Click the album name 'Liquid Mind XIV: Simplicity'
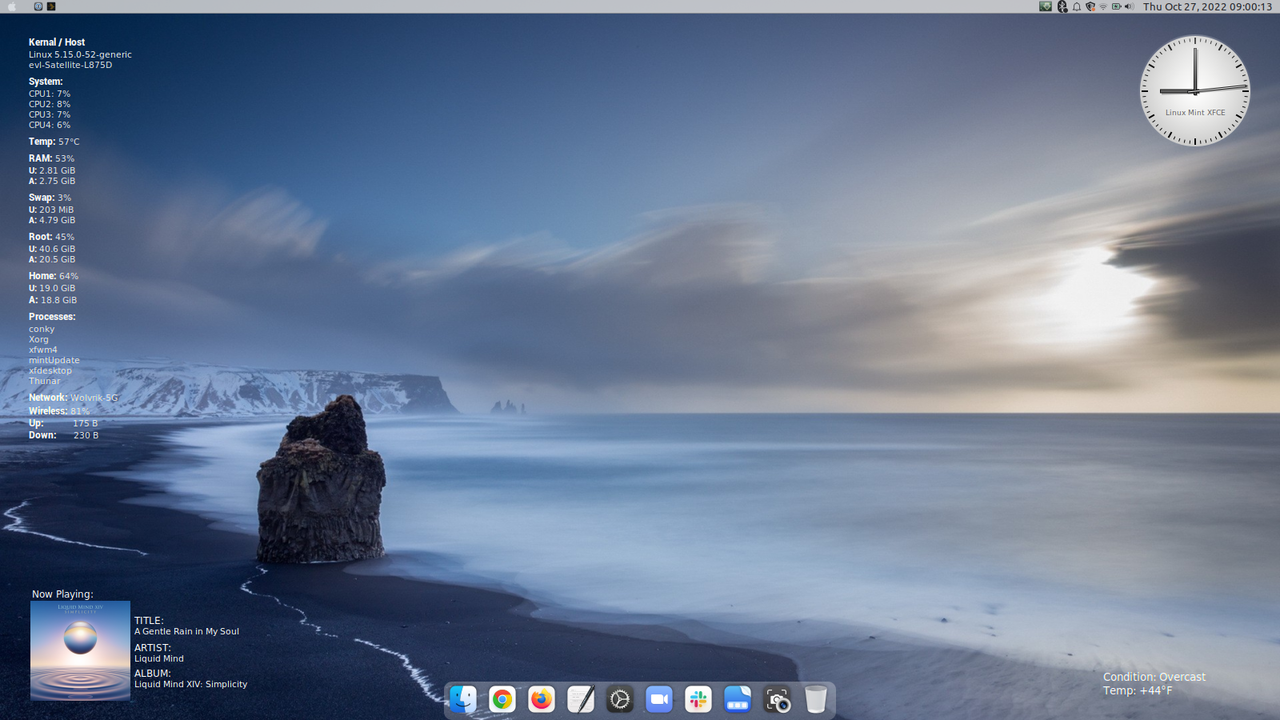This screenshot has width=1280, height=720. click(191, 684)
